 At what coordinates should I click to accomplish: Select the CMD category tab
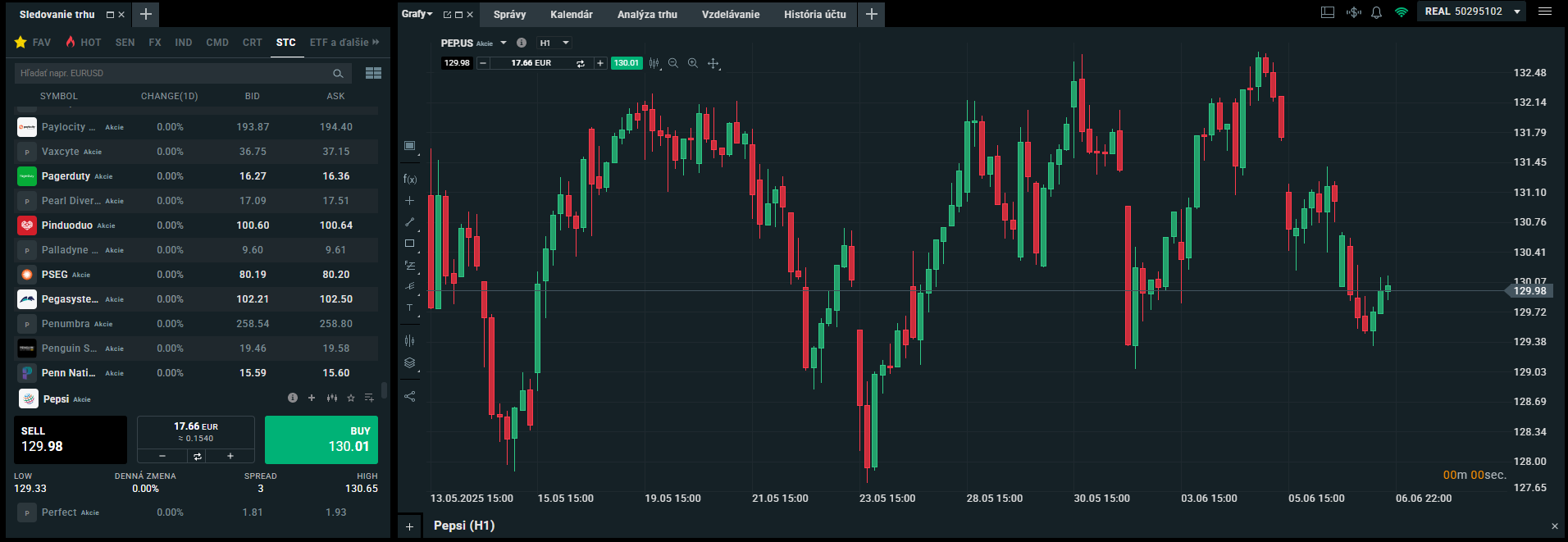tap(217, 42)
